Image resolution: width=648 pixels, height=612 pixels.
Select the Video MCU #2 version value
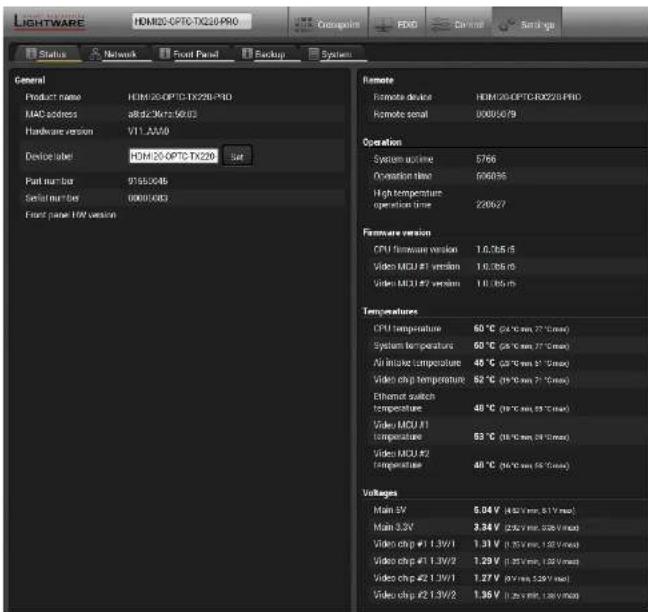495,283
